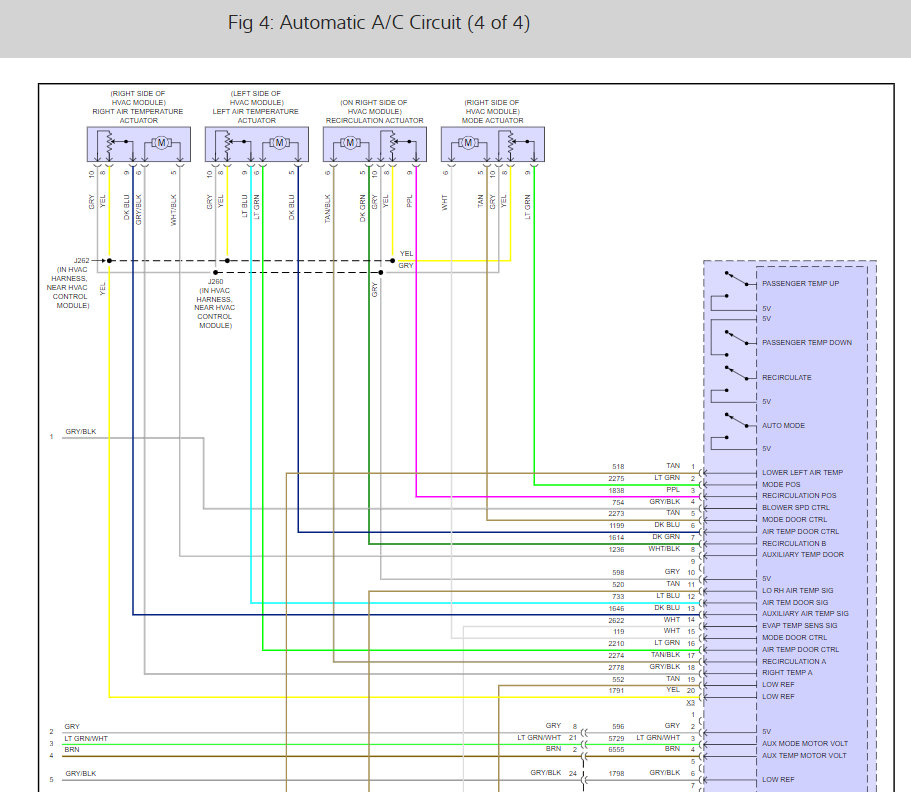
Task: Click the 'AUXILIARY TEMP DOOR' label
Action: tap(803, 554)
